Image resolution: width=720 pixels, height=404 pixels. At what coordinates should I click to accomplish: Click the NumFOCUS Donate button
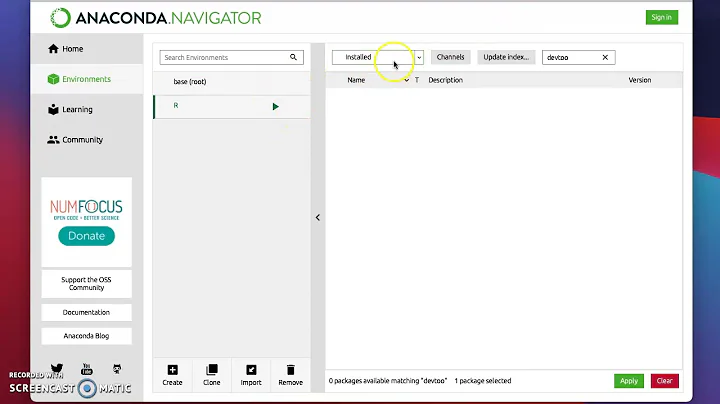tap(86, 236)
